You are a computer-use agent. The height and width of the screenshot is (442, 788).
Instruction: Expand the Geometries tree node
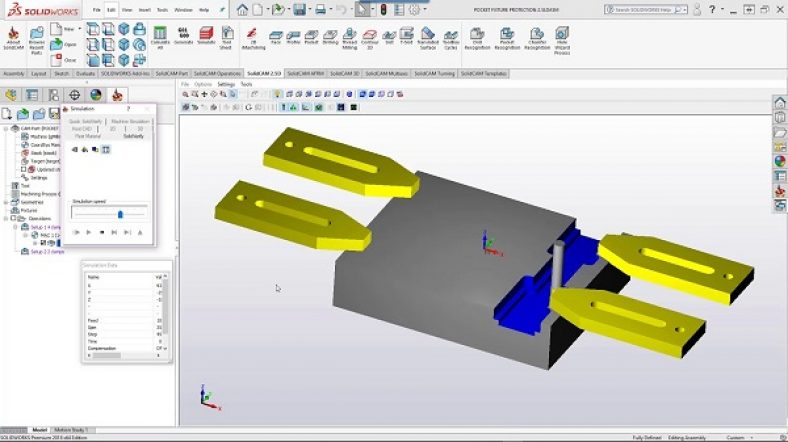tap(6, 202)
